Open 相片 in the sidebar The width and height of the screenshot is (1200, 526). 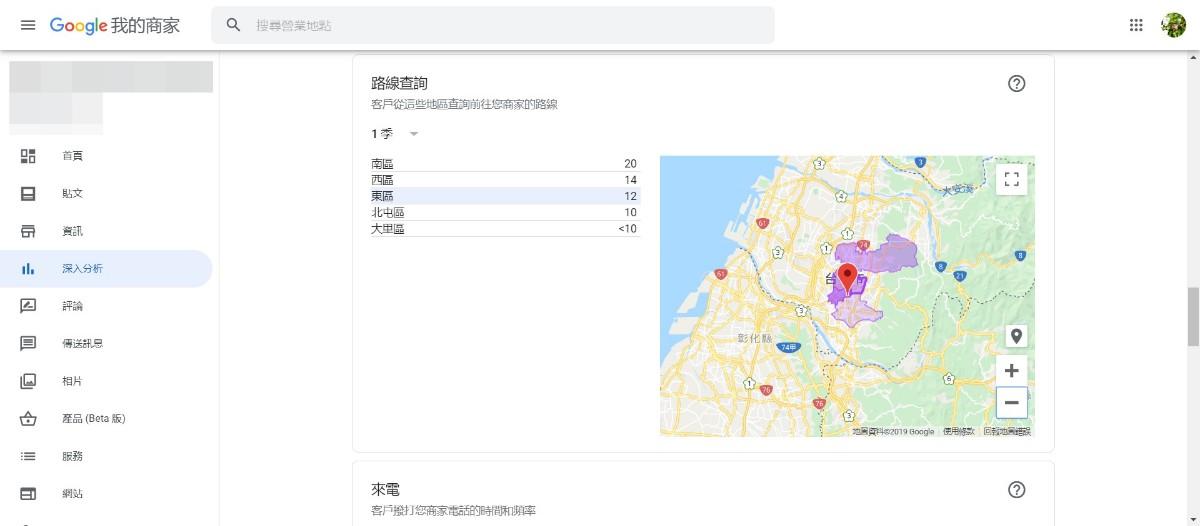(72, 381)
